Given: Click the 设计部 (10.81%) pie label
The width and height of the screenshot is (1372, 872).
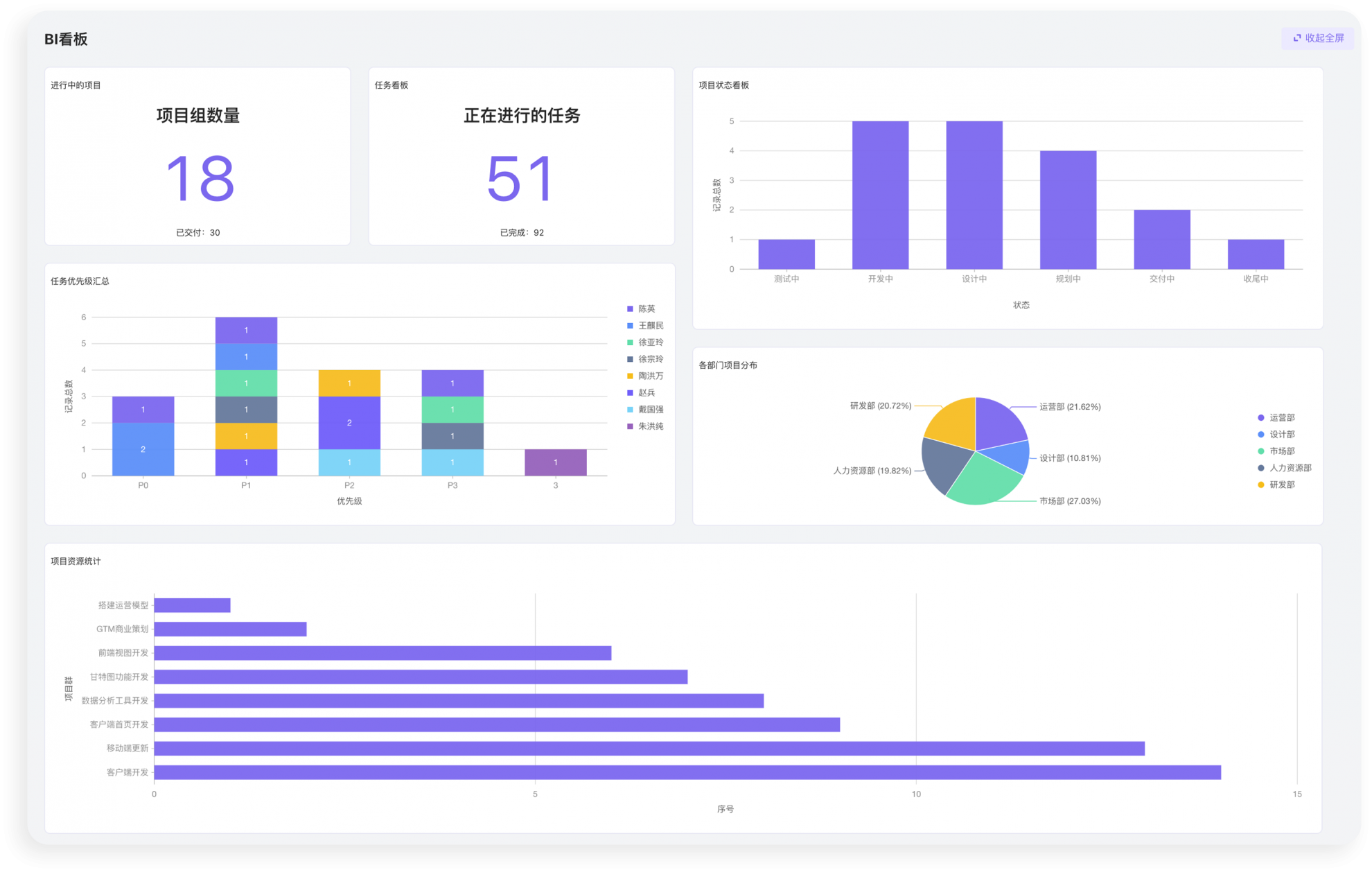Looking at the screenshot, I should 1070,458.
